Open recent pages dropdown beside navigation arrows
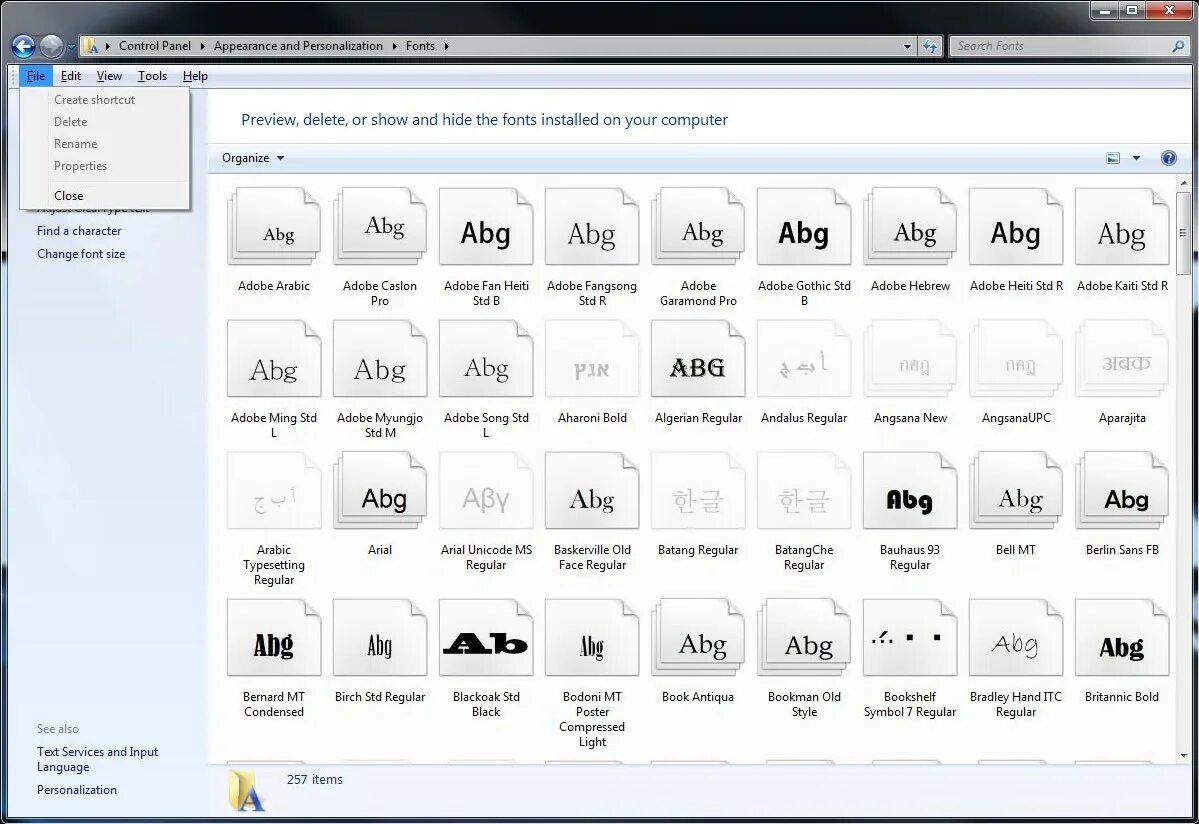Viewport: 1199px width, 824px height. 71,47
